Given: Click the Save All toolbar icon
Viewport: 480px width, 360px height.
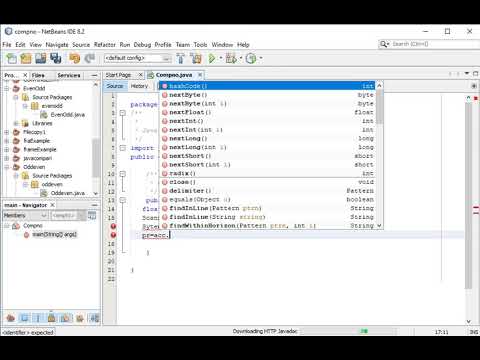Looking at the screenshot, I should pyautogui.click(x=56, y=58).
